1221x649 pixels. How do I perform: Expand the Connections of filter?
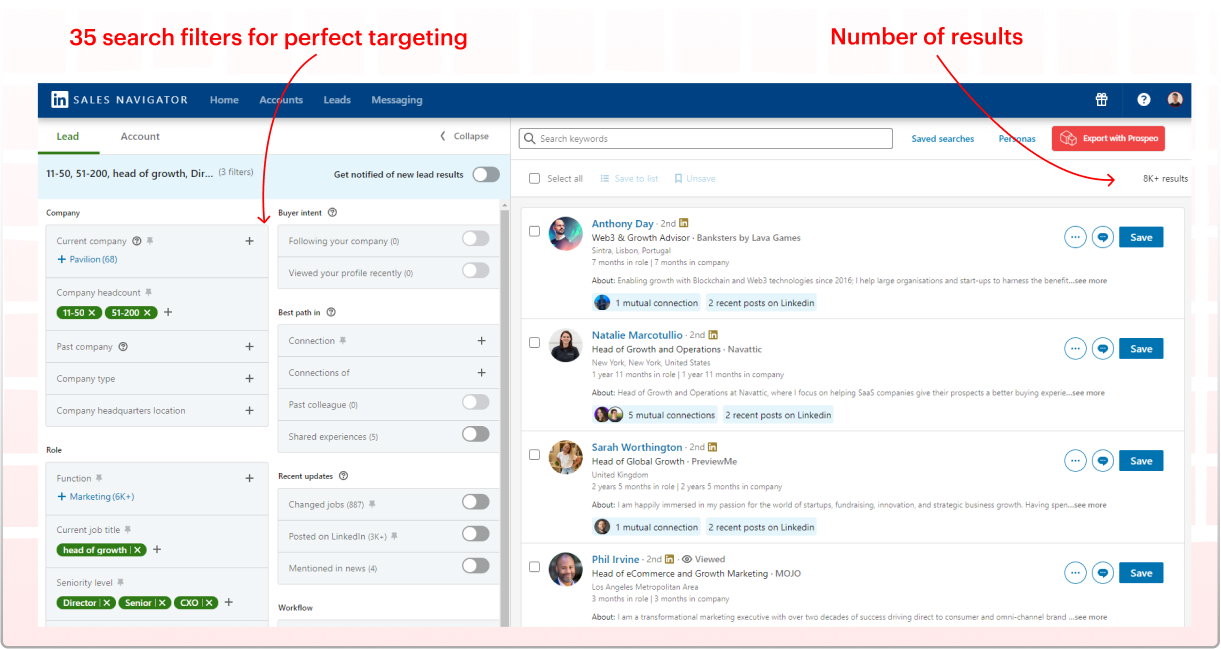coord(482,373)
